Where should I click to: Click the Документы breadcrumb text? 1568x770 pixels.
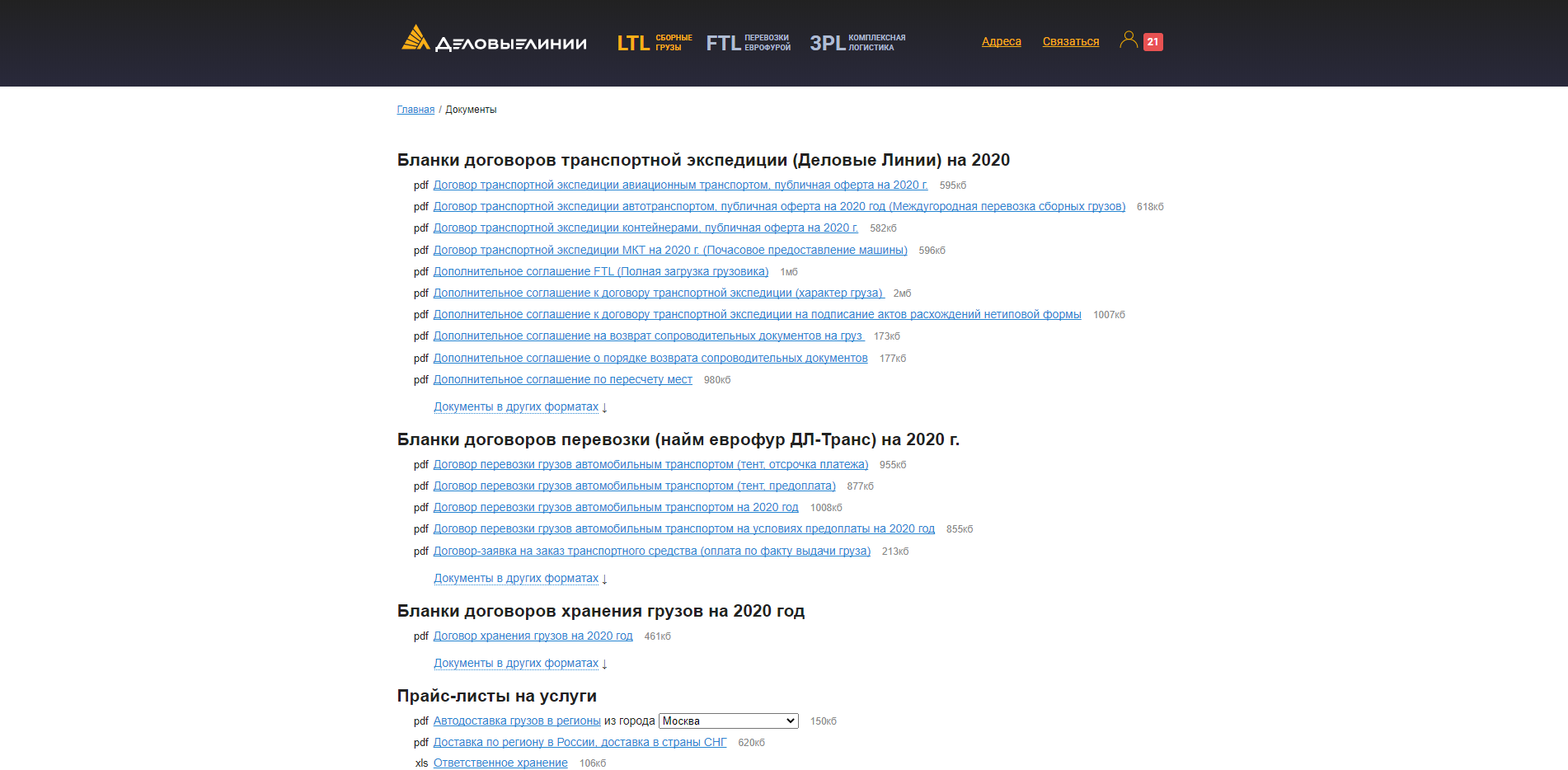pyautogui.click(x=471, y=110)
